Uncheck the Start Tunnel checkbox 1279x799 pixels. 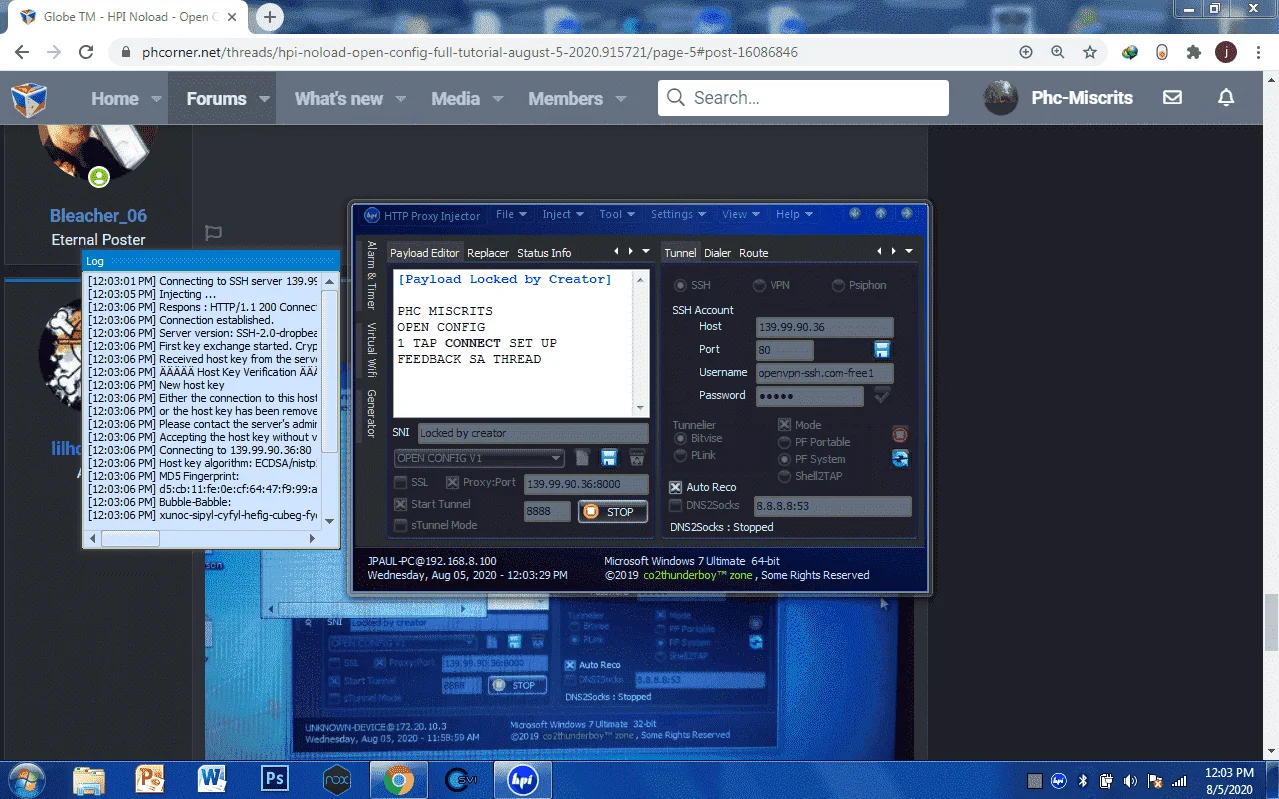coord(401,505)
